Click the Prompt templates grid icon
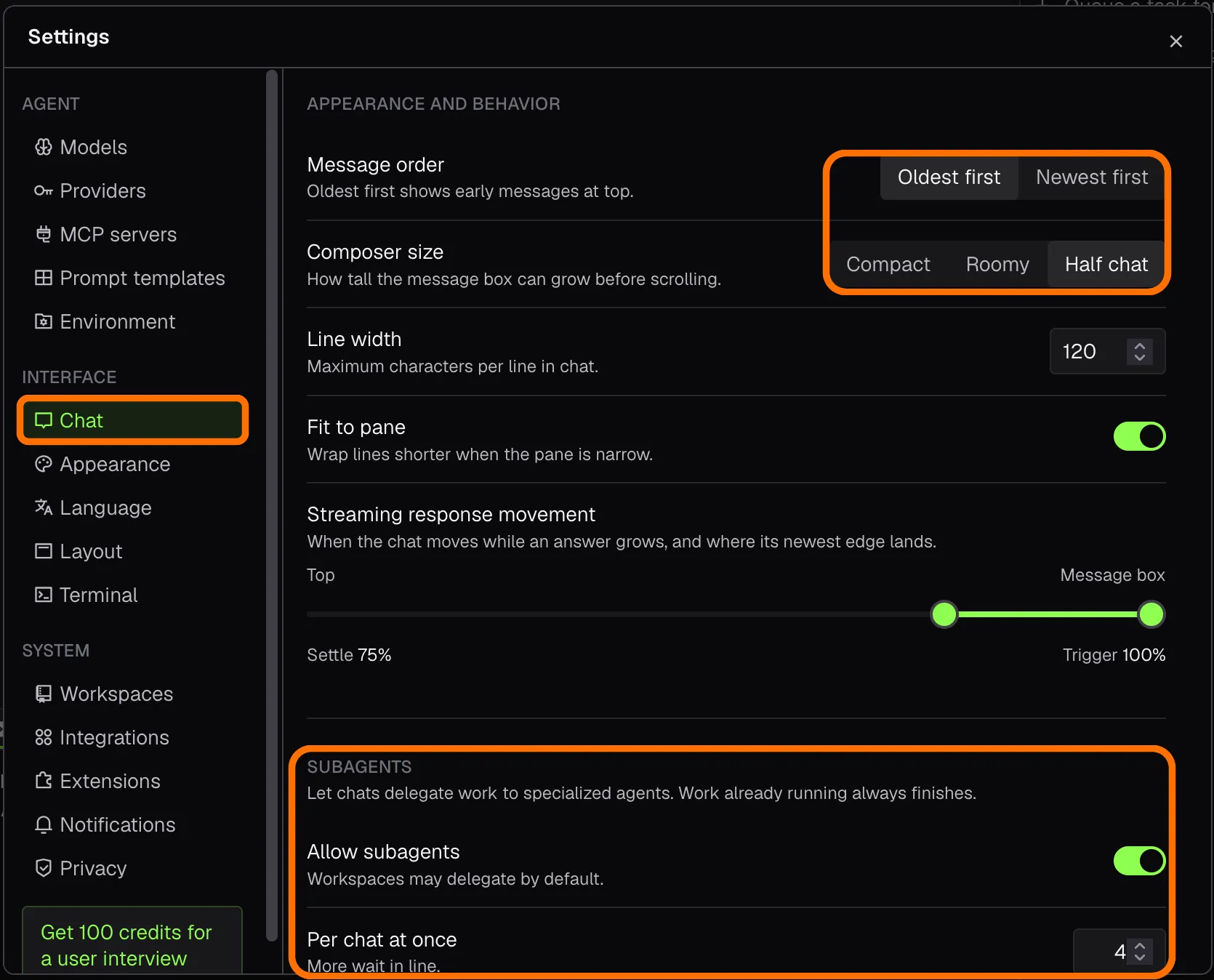1214x980 pixels. (44, 278)
